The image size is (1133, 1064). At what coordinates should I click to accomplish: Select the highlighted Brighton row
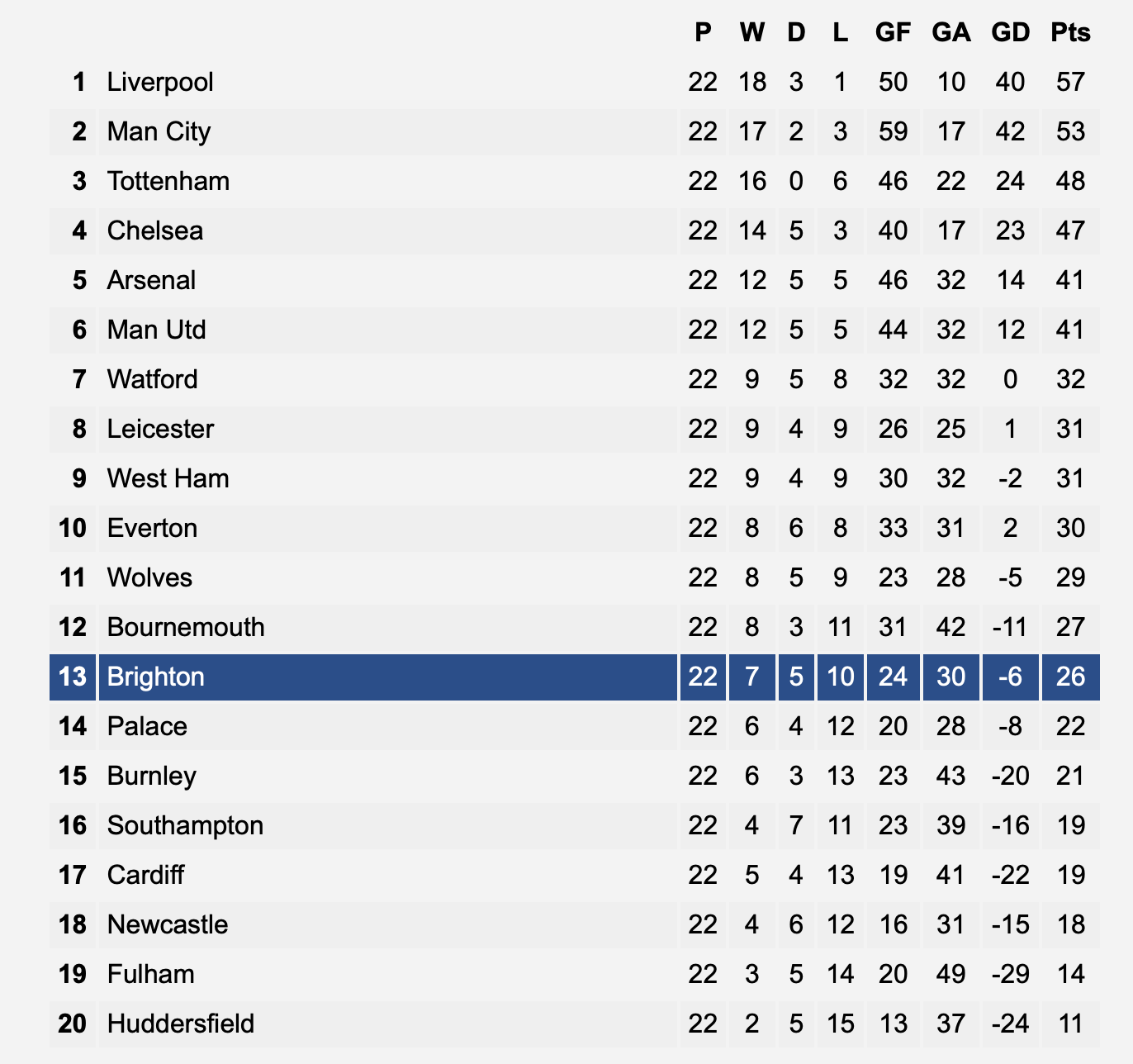click(575, 677)
